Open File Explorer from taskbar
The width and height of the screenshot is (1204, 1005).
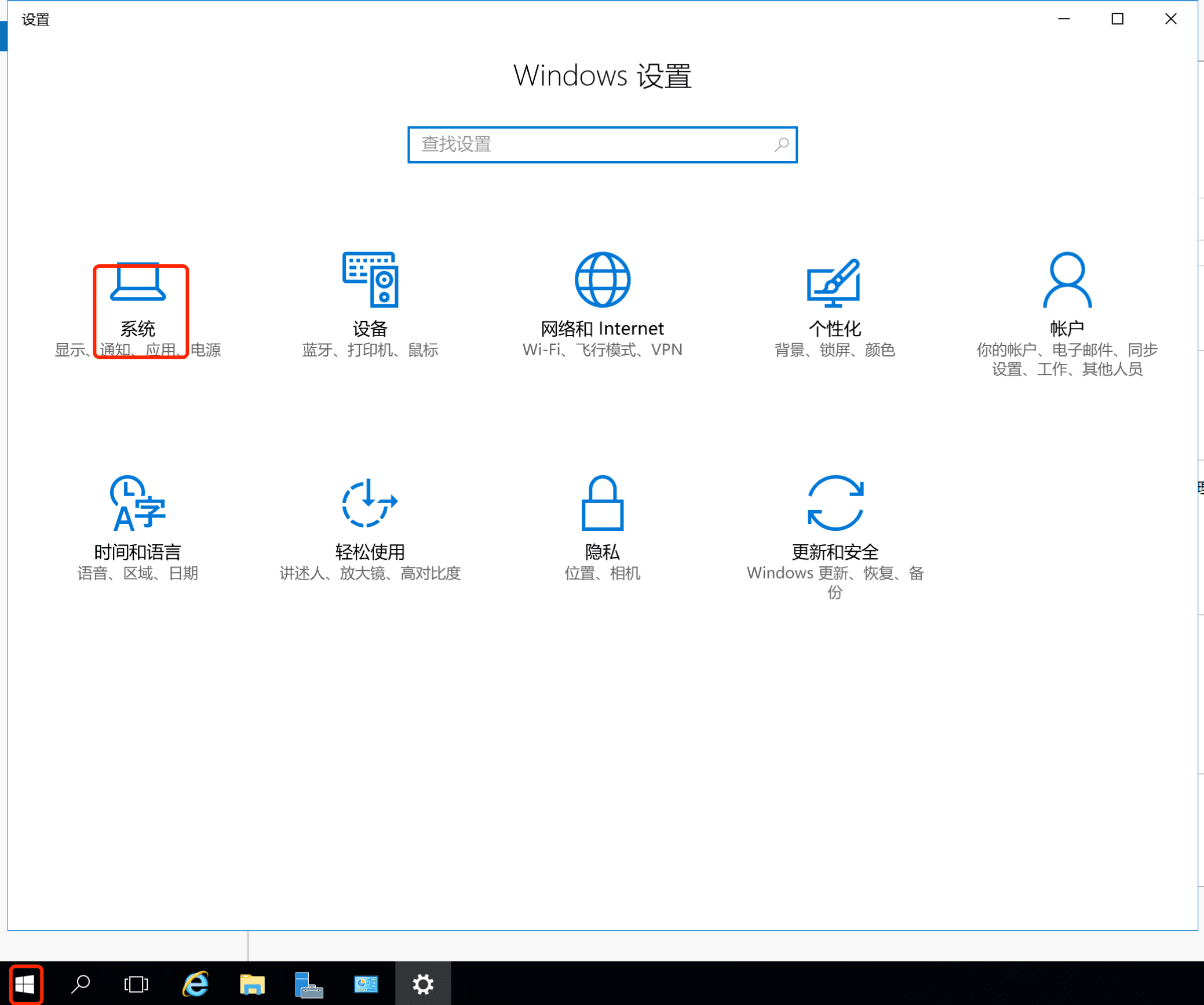252,984
